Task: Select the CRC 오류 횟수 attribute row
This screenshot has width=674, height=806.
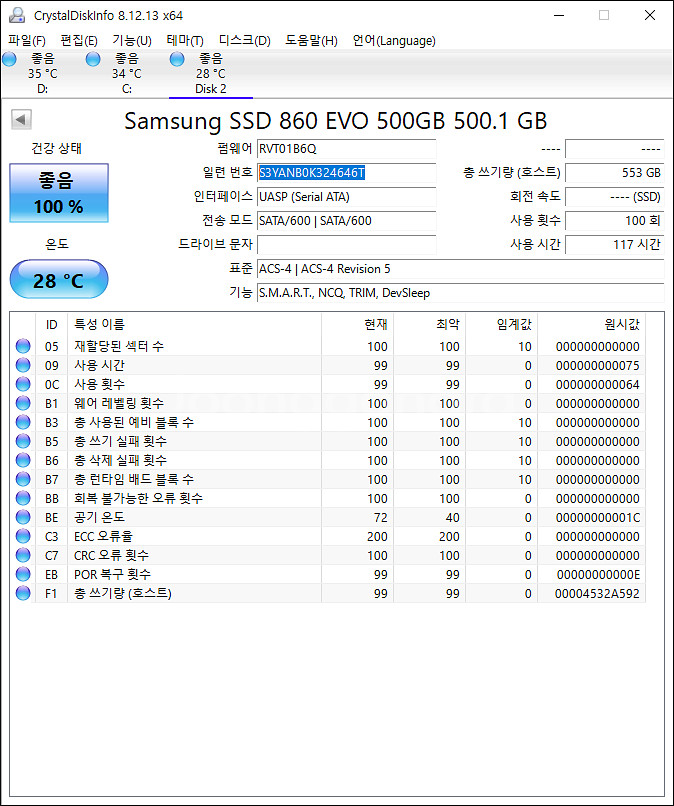Action: click(328, 555)
